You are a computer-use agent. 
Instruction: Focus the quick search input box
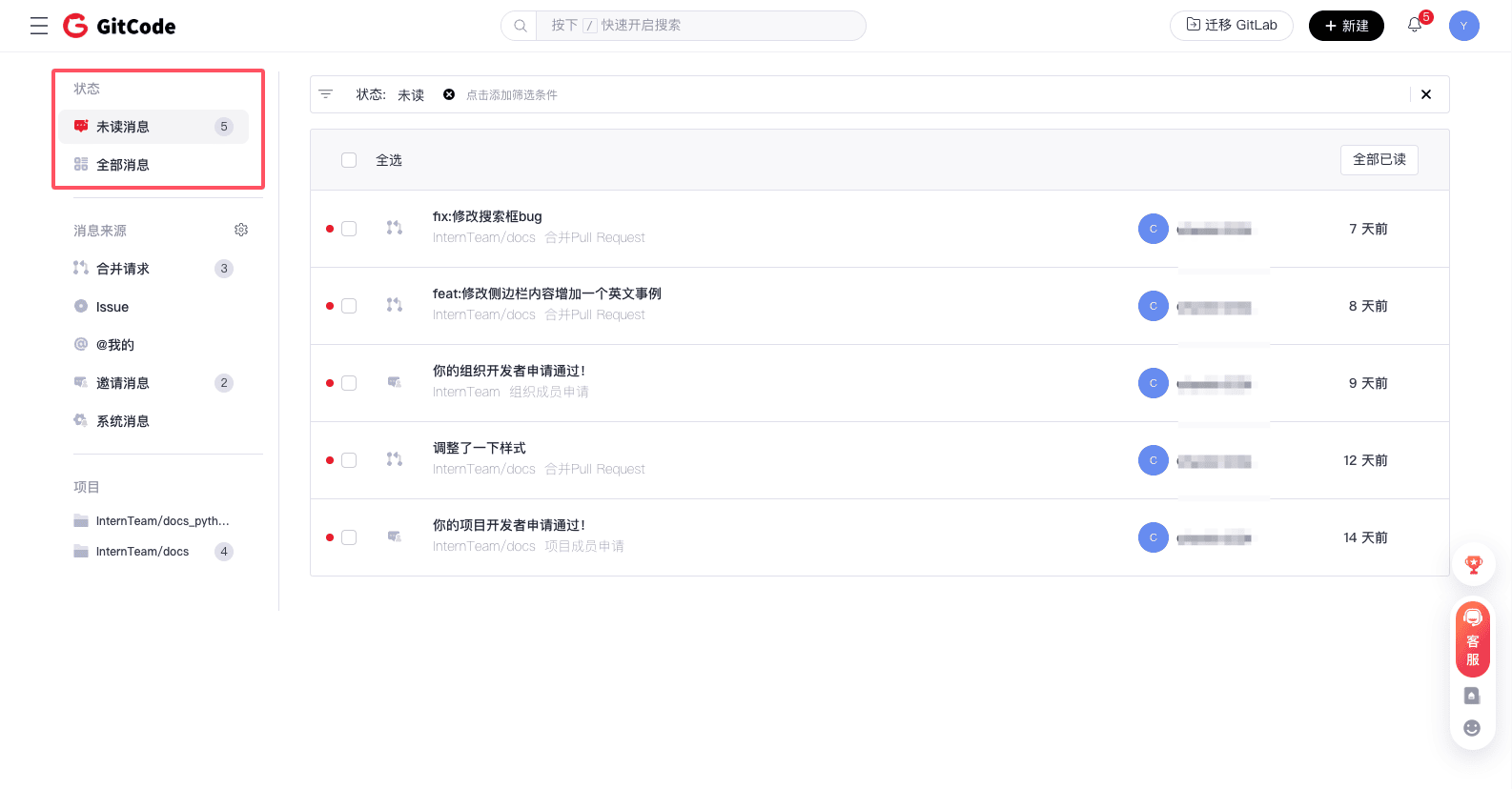pos(696,26)
